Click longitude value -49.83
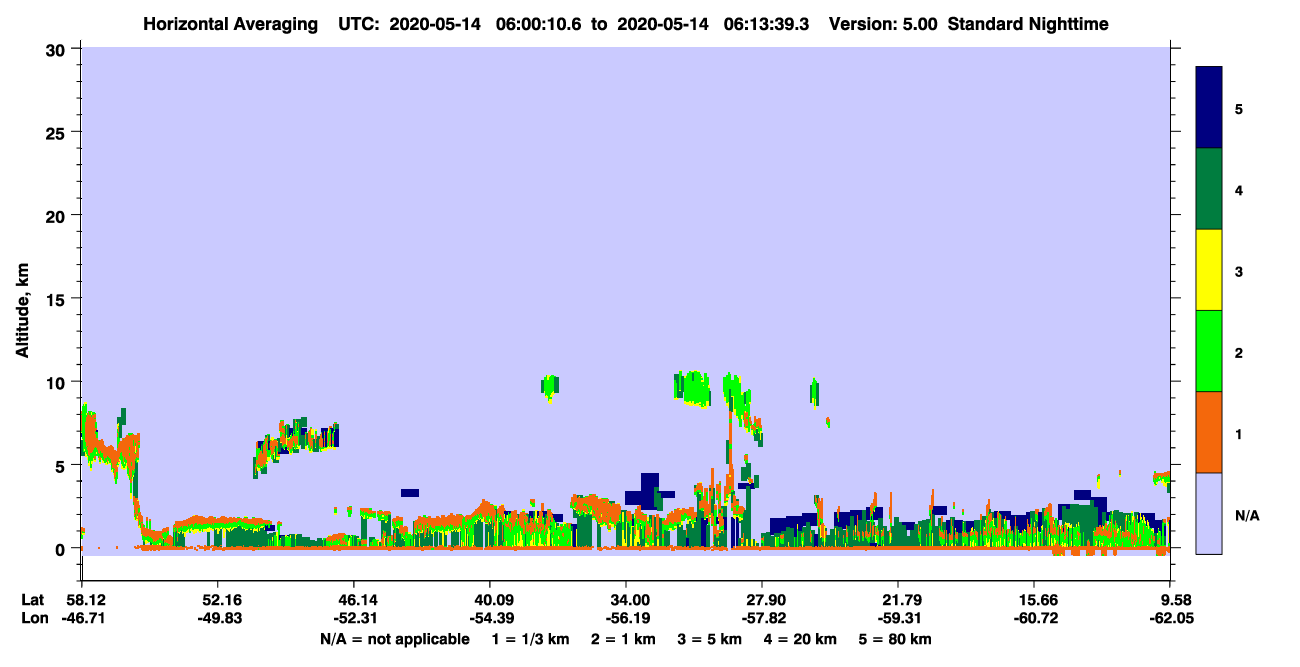This screenshot has width=1300, height=667. [x=218, y=618]
